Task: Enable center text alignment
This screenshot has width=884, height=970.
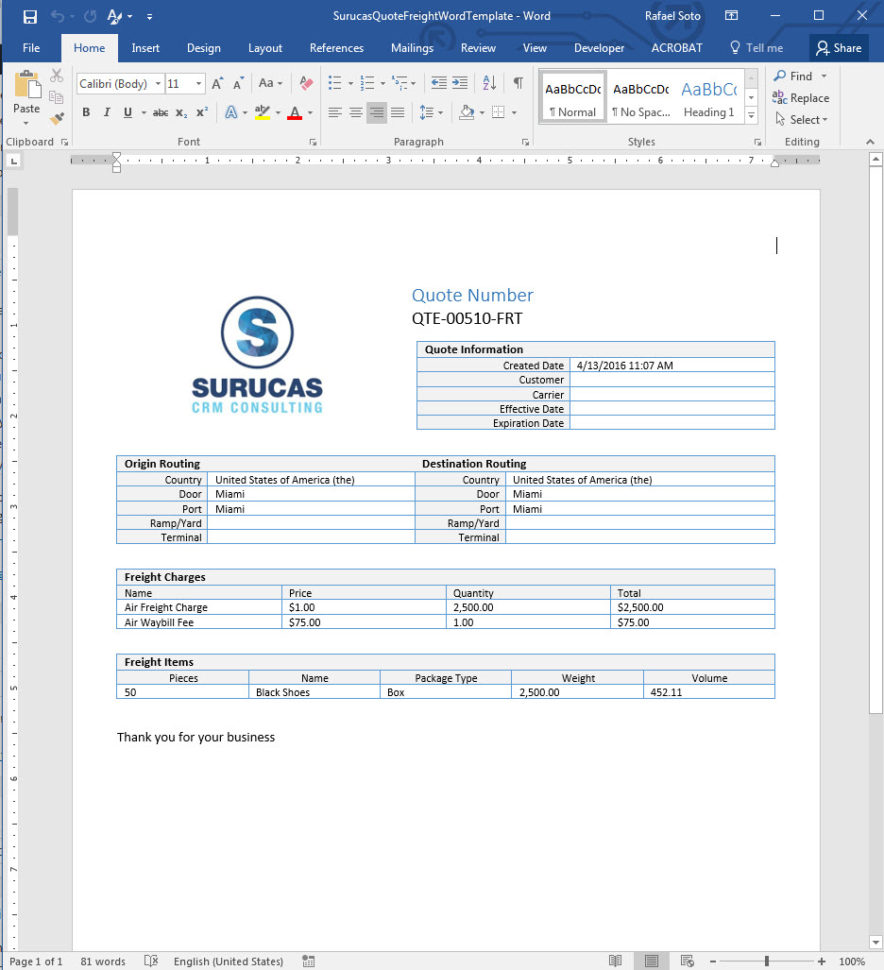Action: click(x=356, y=112)
